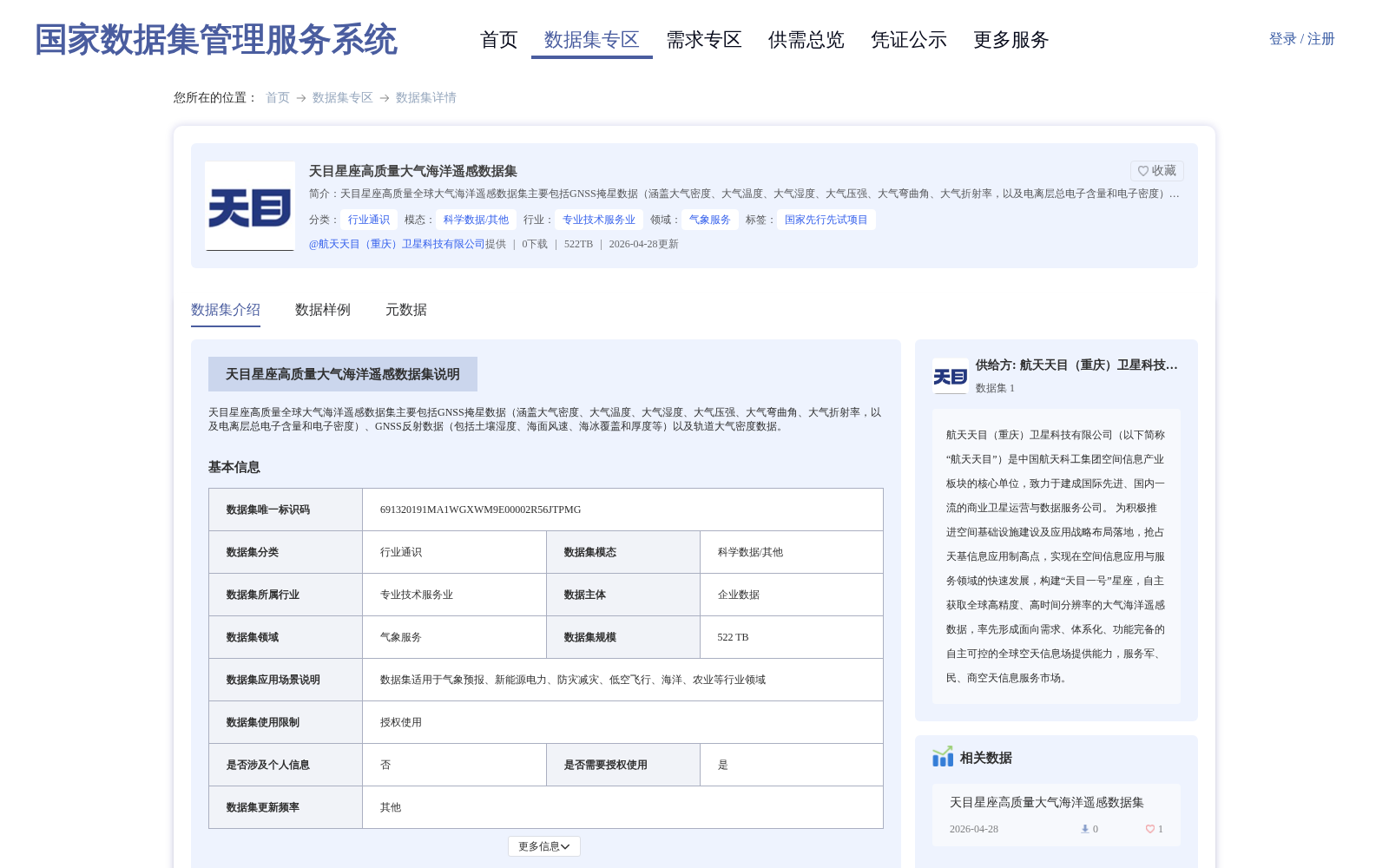Click 数据集详情 in the breadcrumb
The height and width of the screenshot is (868, 1389).
pos(426,98)
